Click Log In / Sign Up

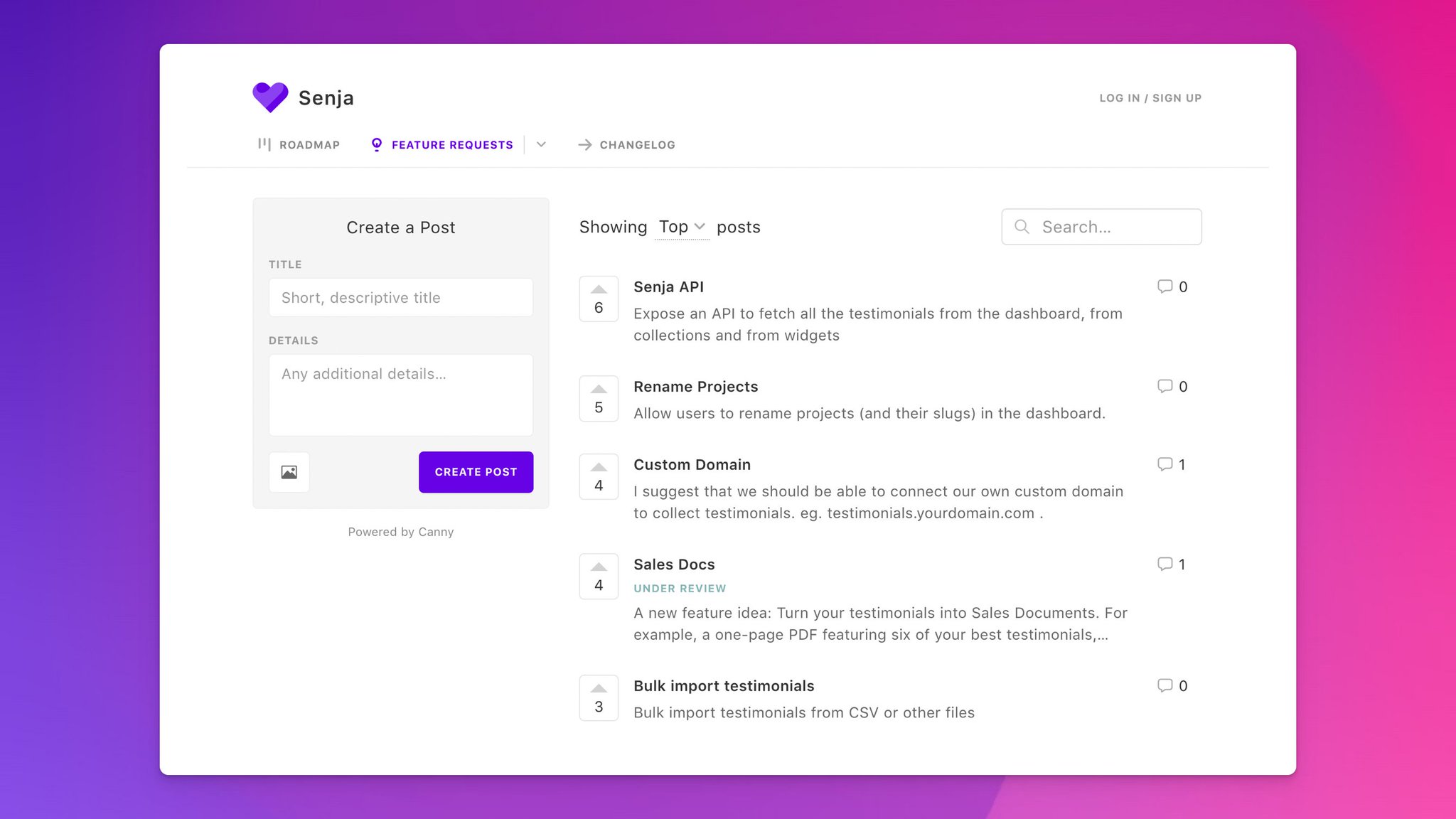coord(1150,98)
